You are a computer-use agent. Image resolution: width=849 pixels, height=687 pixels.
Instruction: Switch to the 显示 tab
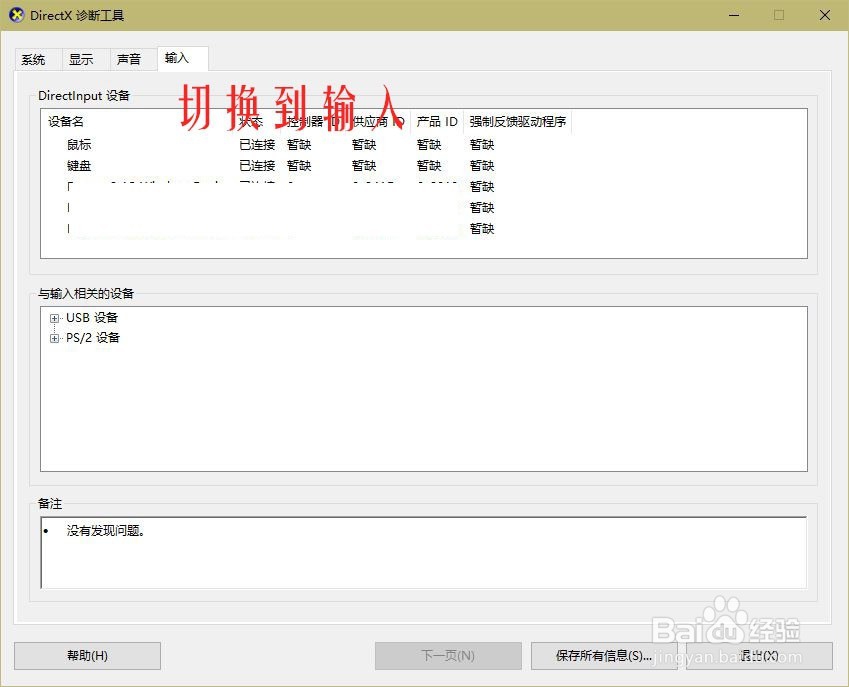pyautogui.click(x=83, y=59)
